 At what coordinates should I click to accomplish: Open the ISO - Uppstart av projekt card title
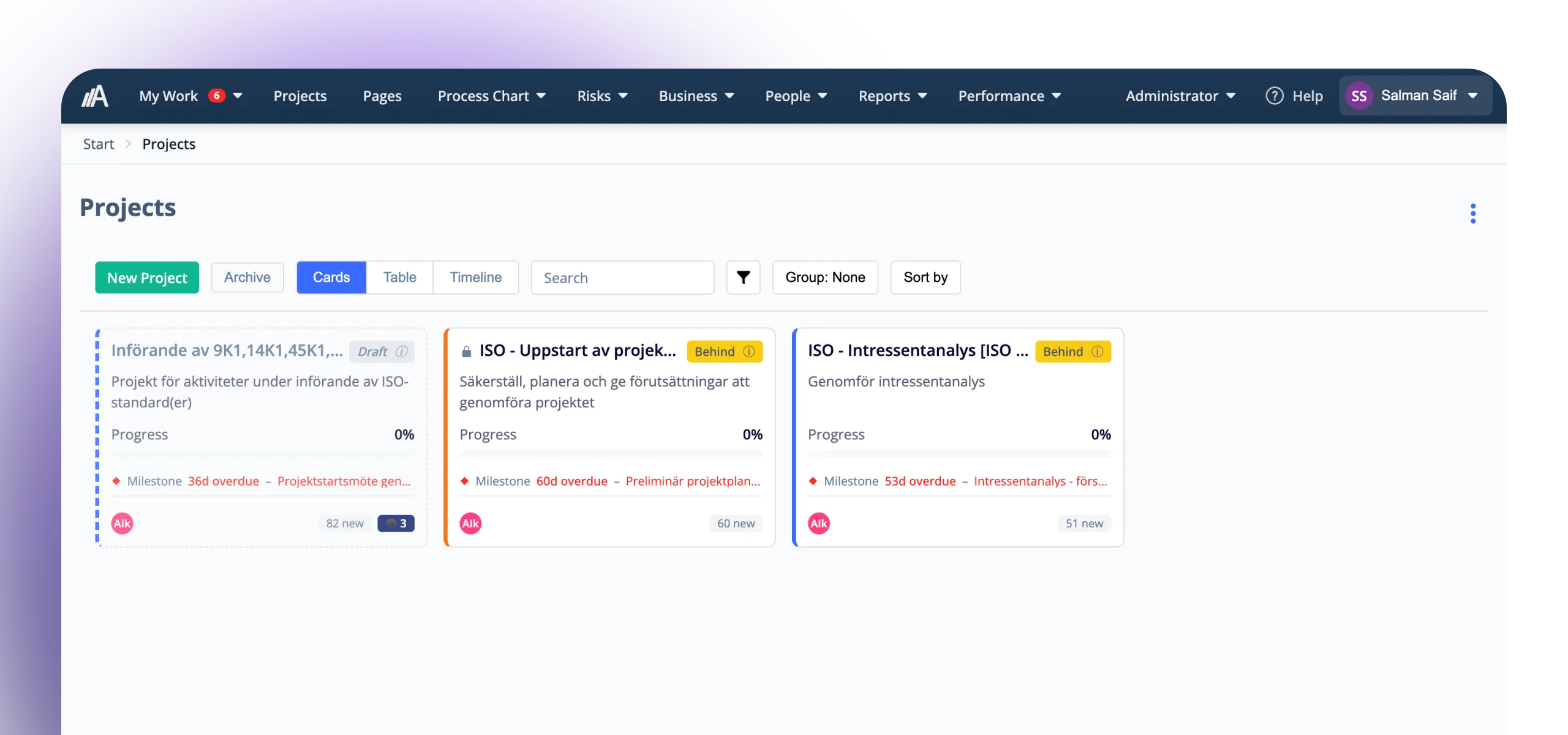[x=578, y=350]
